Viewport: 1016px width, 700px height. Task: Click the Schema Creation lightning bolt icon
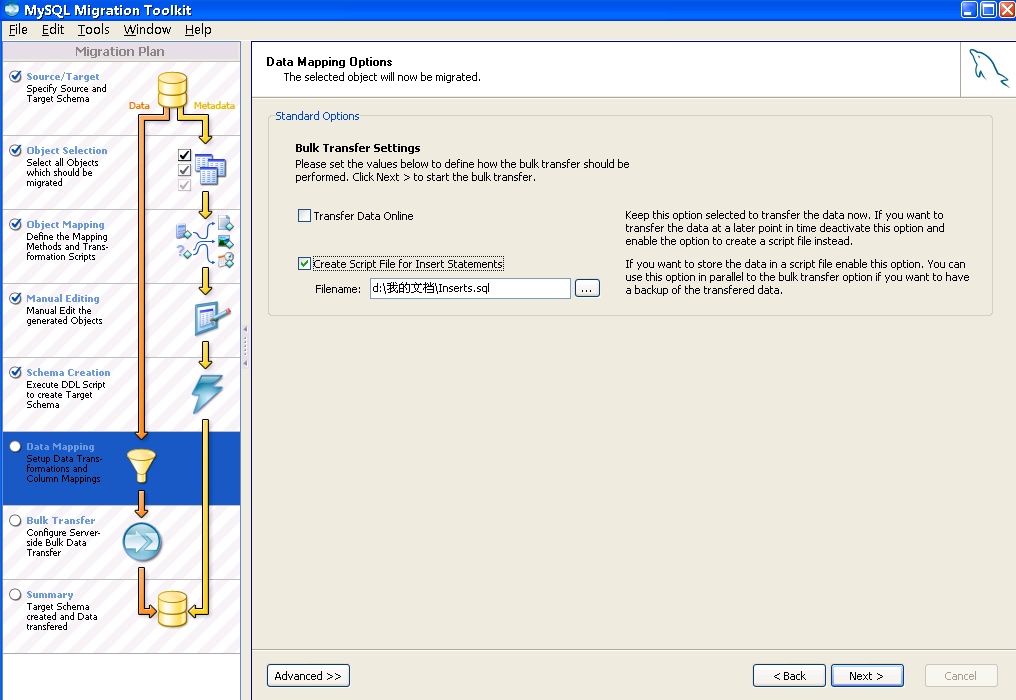click(x=207, y=393)
